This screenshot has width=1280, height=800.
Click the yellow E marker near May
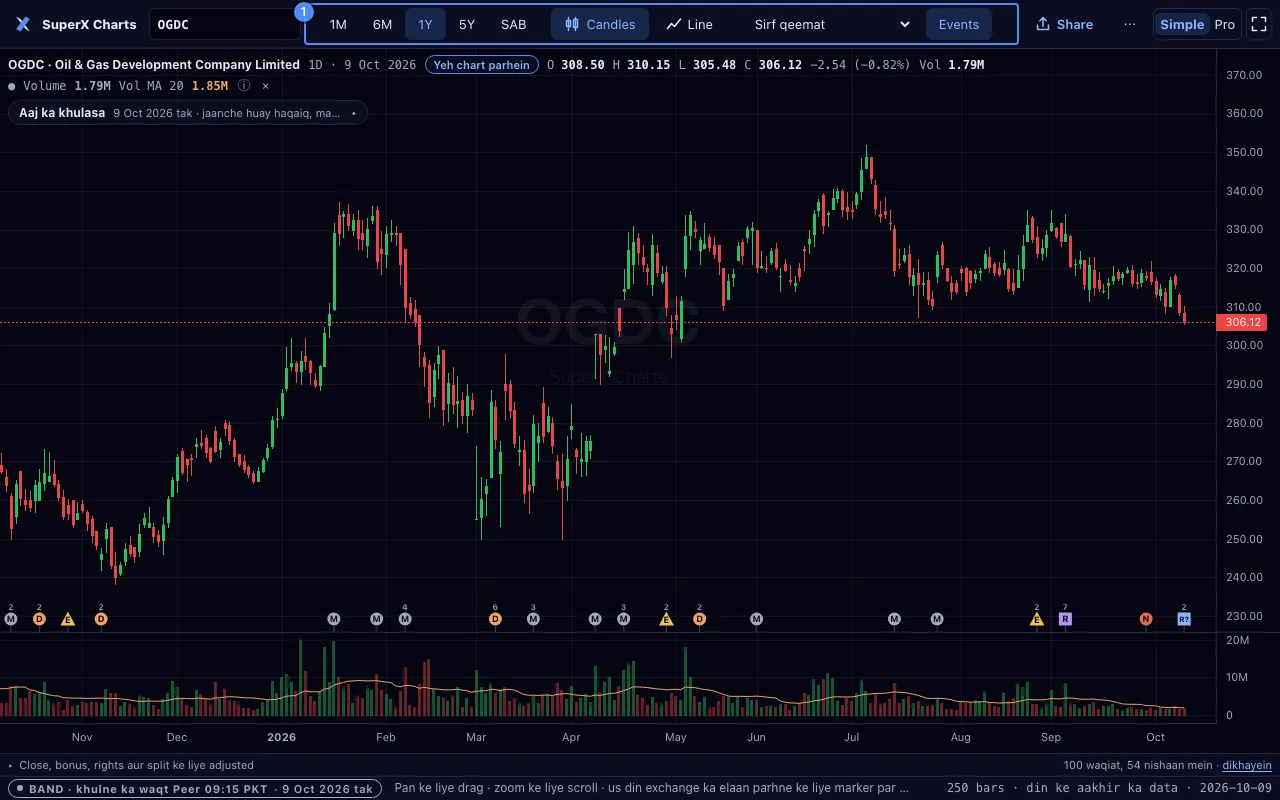tap(666, 619)
